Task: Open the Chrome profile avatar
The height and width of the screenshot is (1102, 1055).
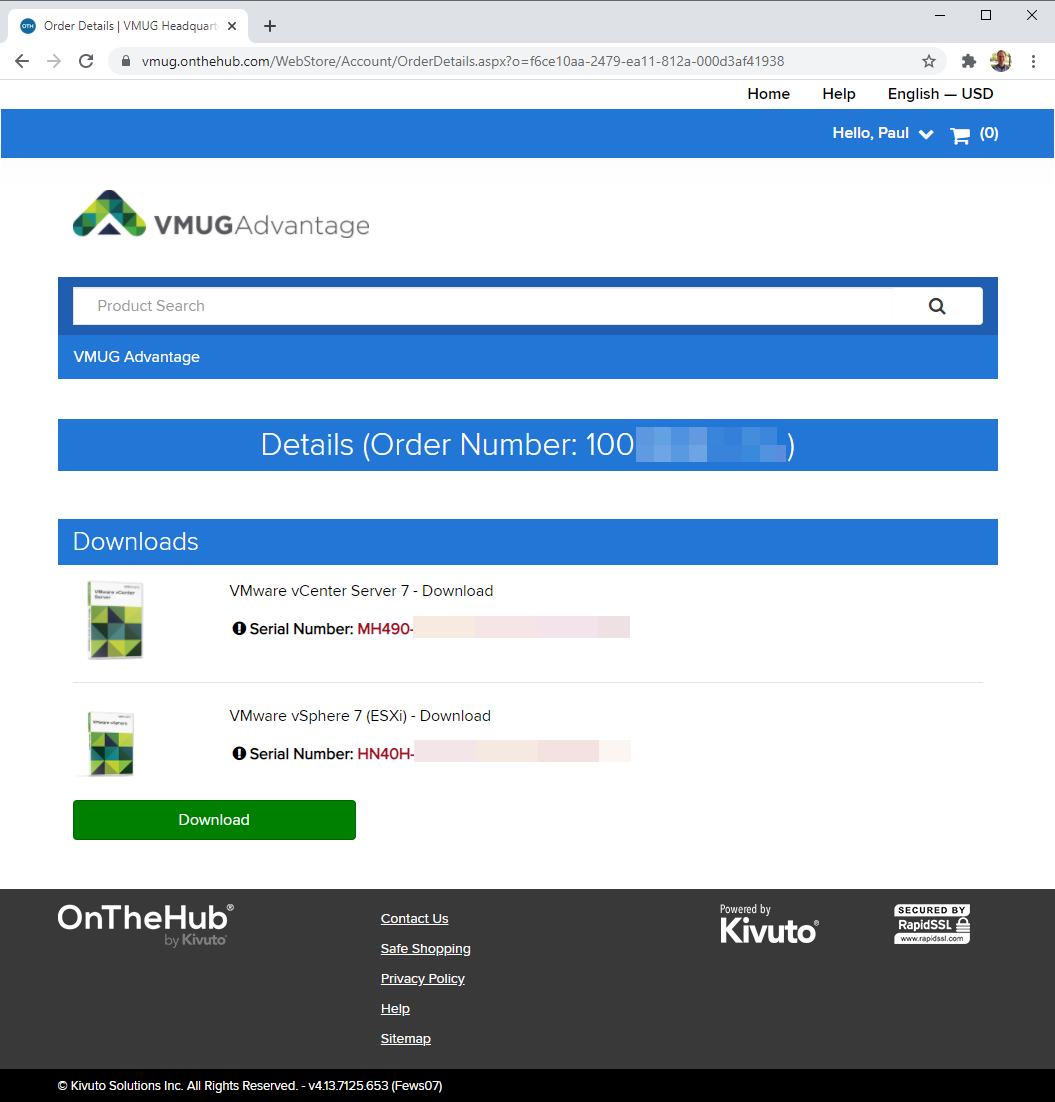Action: (1001, 61)
